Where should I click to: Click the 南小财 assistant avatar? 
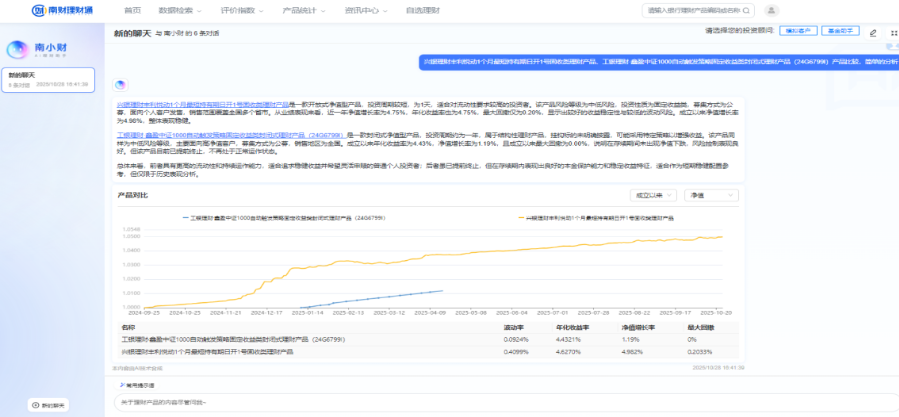click(x=18, y=49)
